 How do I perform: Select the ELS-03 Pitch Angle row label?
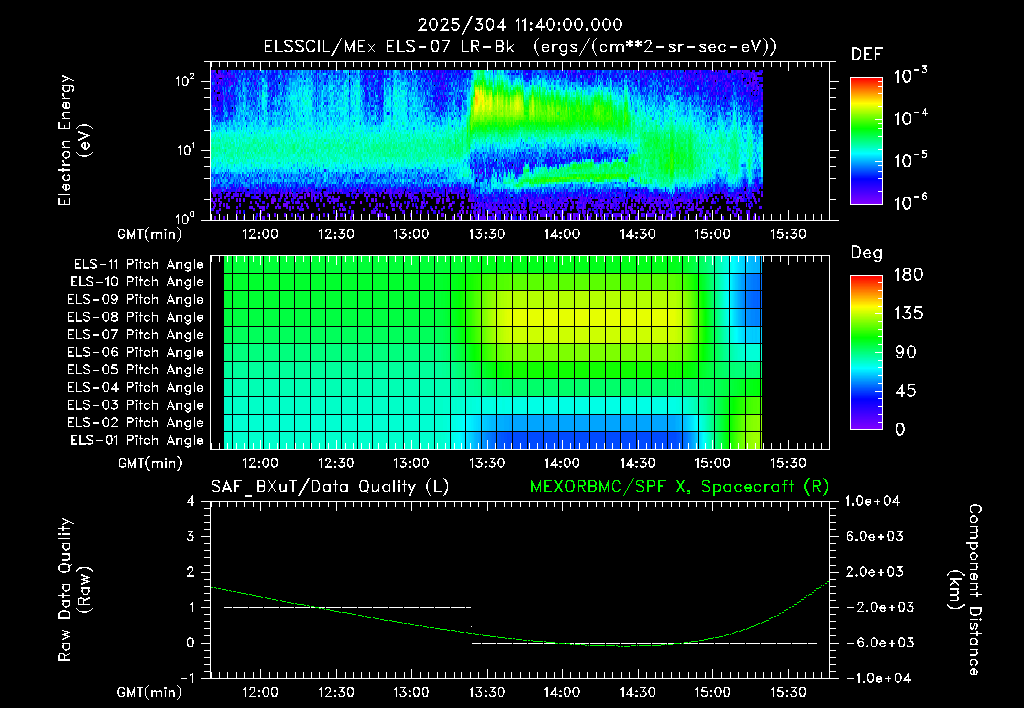(x=136, y=405)
